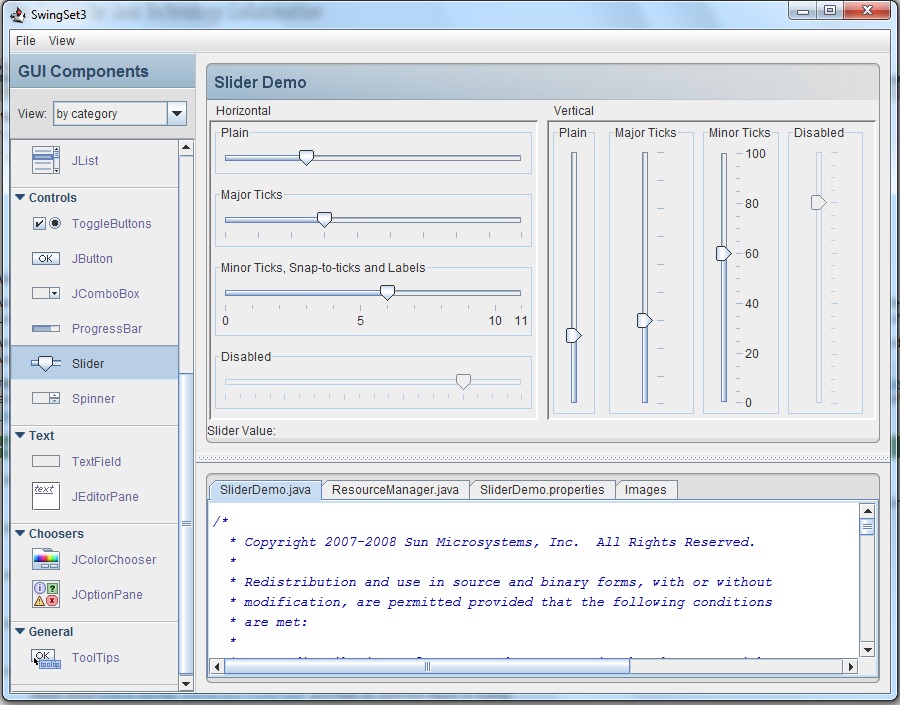Click the sidebar scroll up arrow
900x705 pixels.
(x=186, y=148)
